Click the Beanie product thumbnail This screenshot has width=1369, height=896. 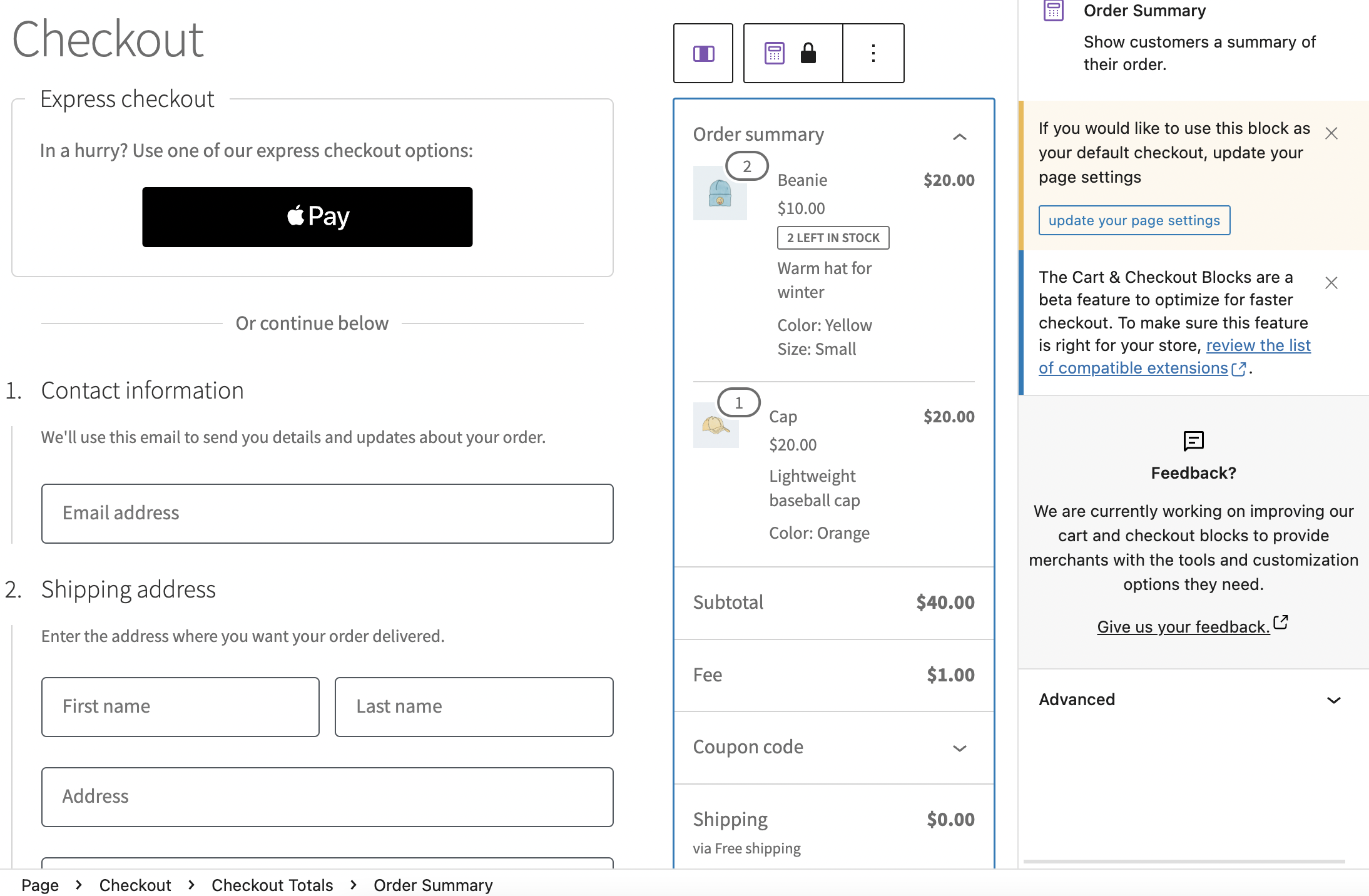pyautogui.click(x=720, y=193)
